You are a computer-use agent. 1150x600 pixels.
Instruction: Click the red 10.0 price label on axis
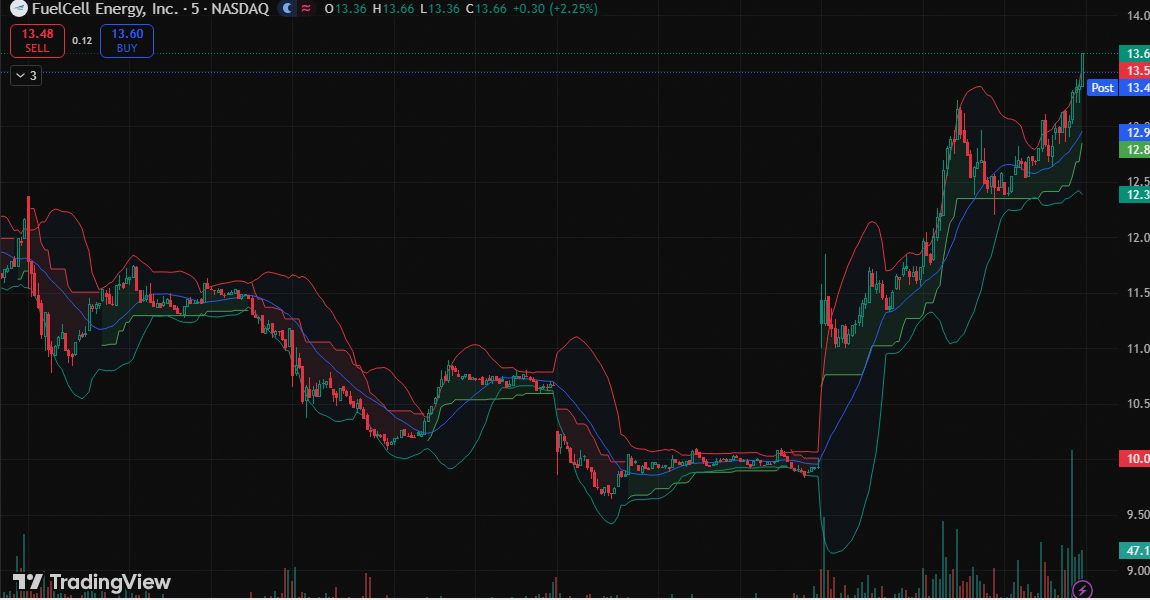pos(1135,458)
